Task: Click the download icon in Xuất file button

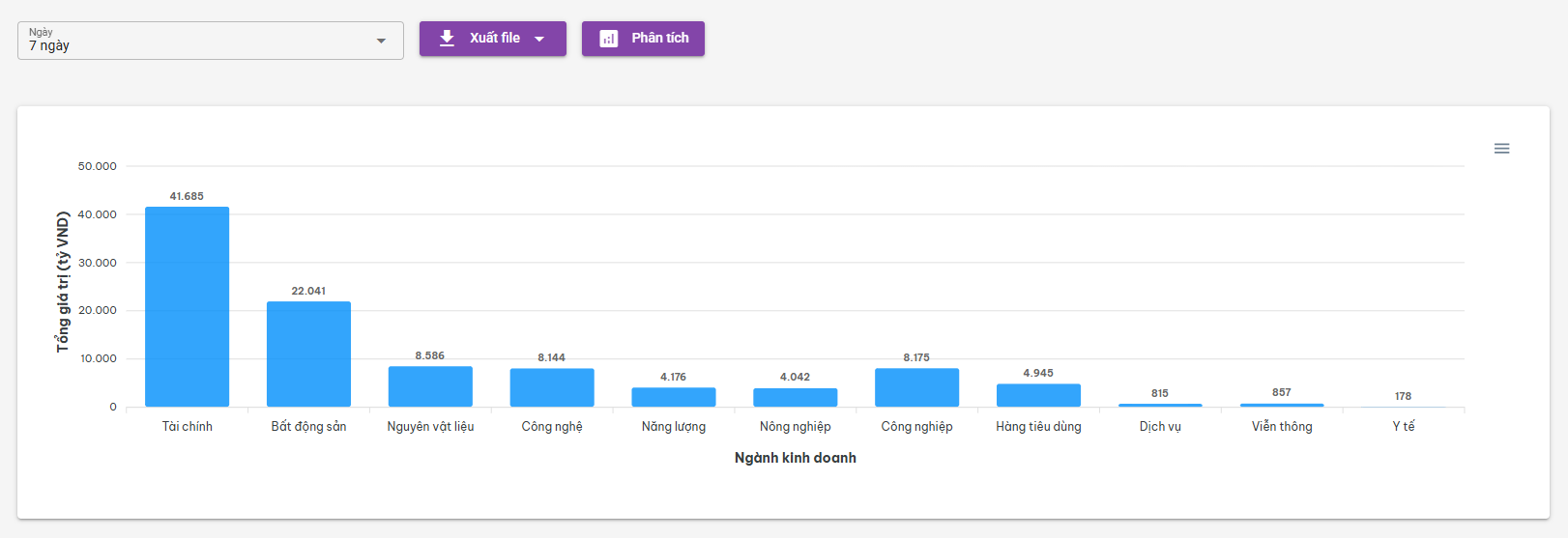Action: (x=447, y=39)
